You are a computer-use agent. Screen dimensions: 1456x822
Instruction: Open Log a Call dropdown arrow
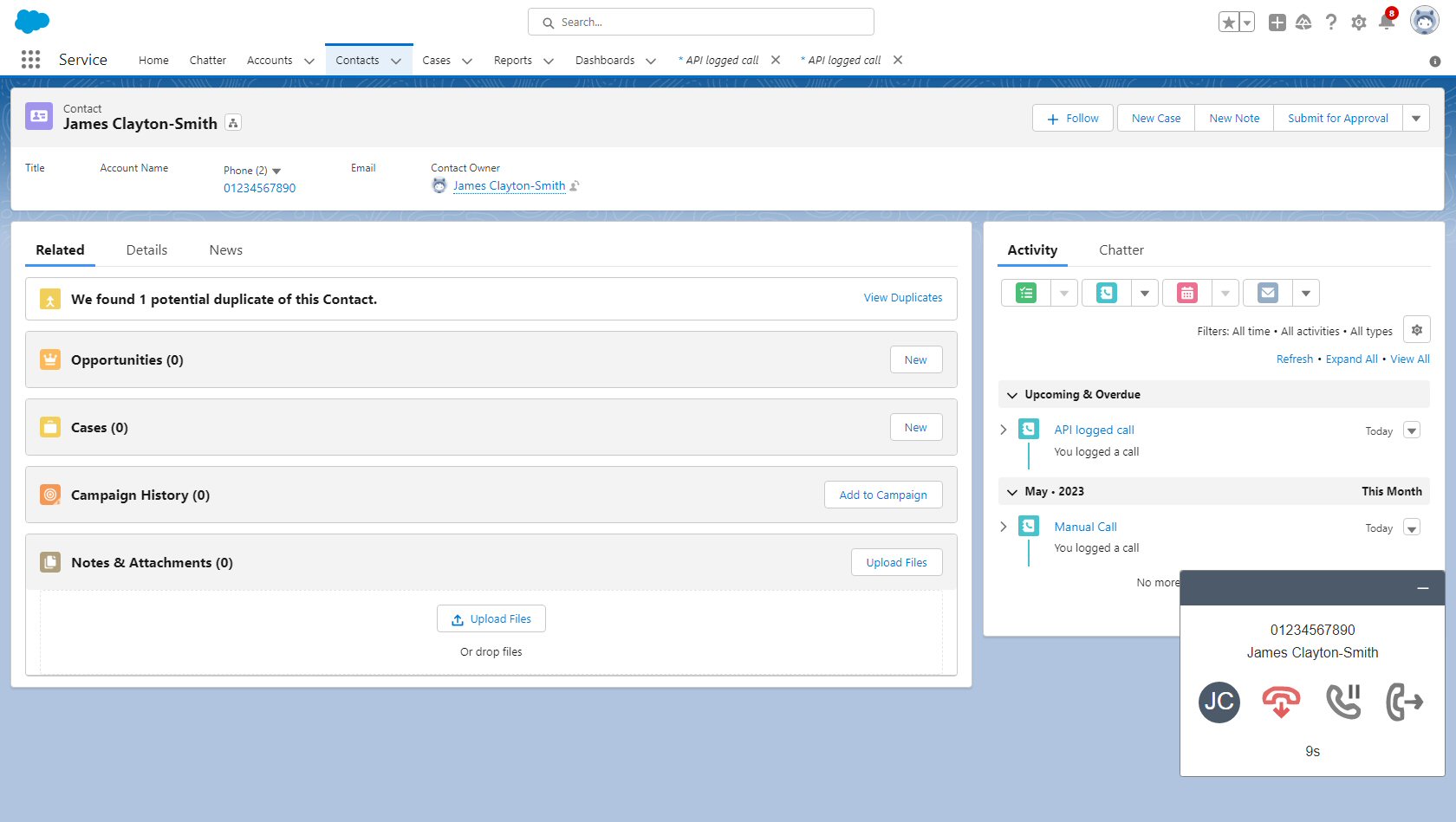point(1145,294)
